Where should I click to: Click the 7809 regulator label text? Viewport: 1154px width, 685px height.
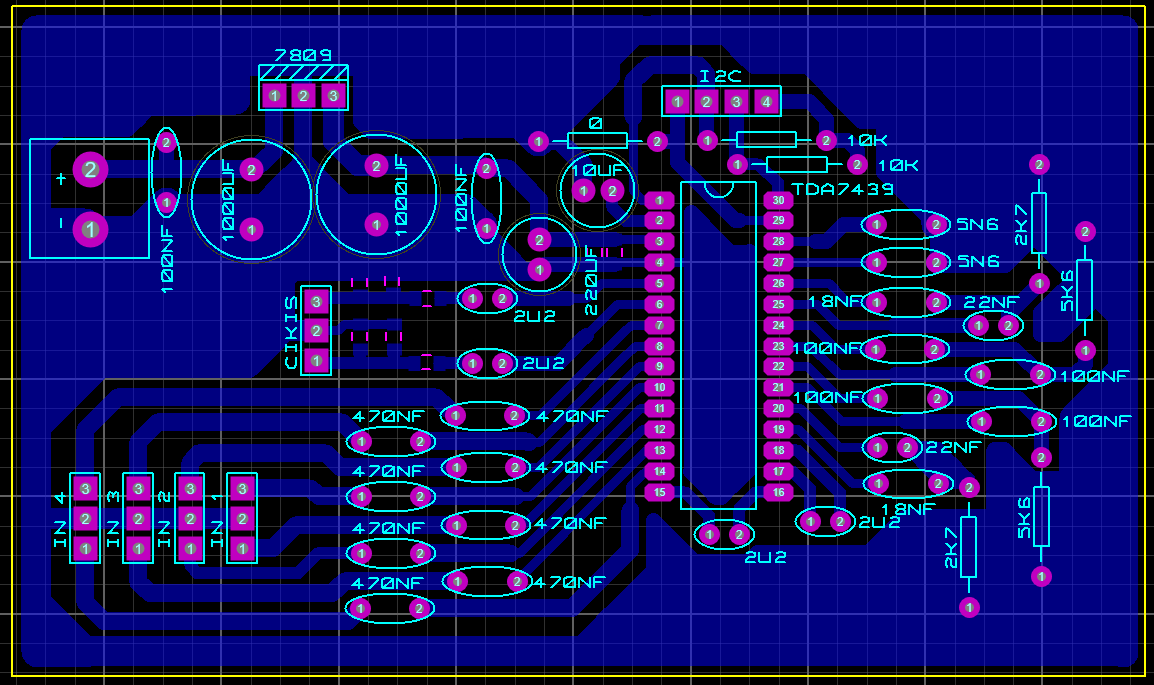pos(302,56)
